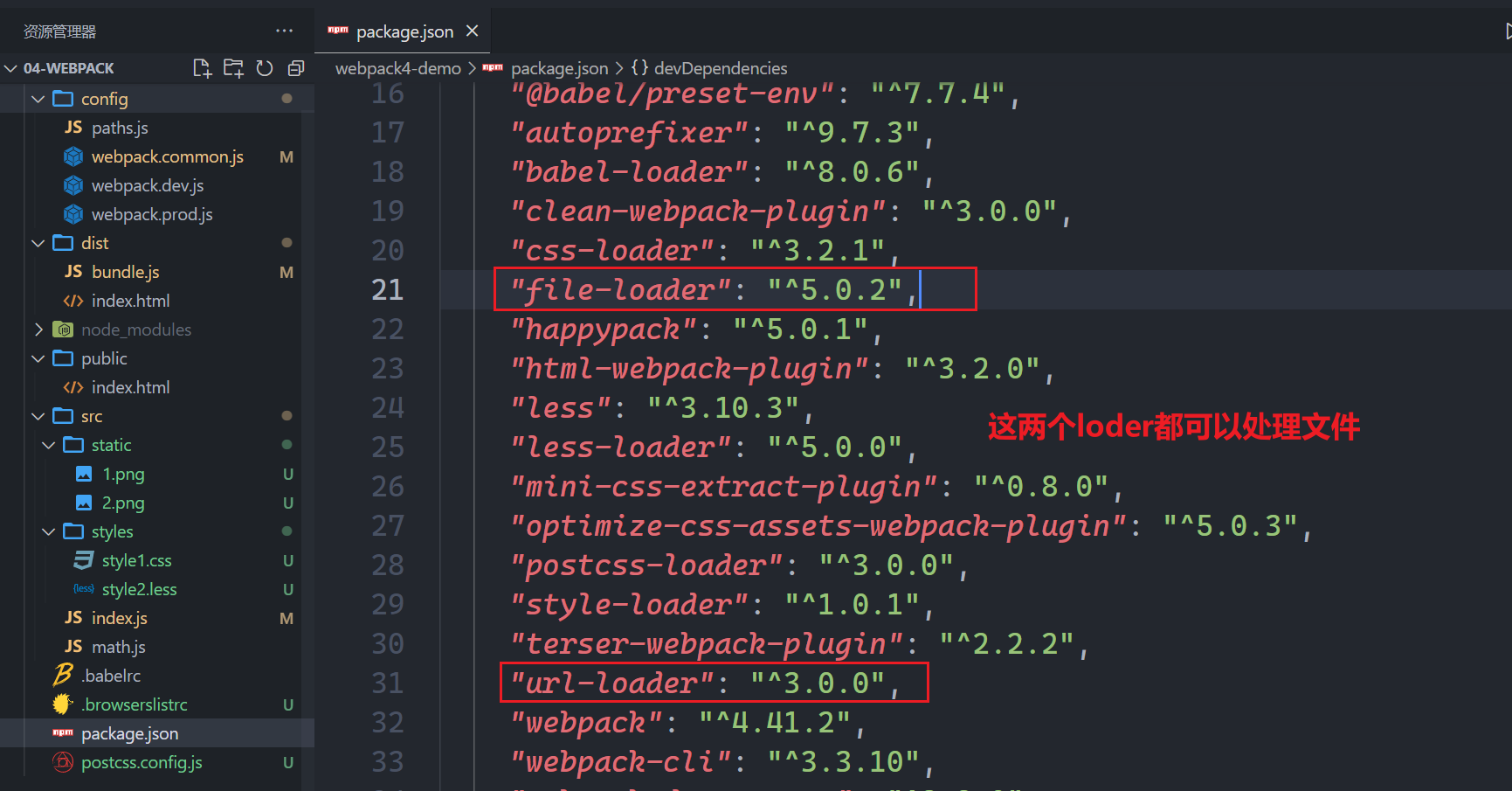Image resolution: width=1512 pixels, height=791 pixels.
Task: Refresh the explorer file tree
Action: tap(265, 68)
